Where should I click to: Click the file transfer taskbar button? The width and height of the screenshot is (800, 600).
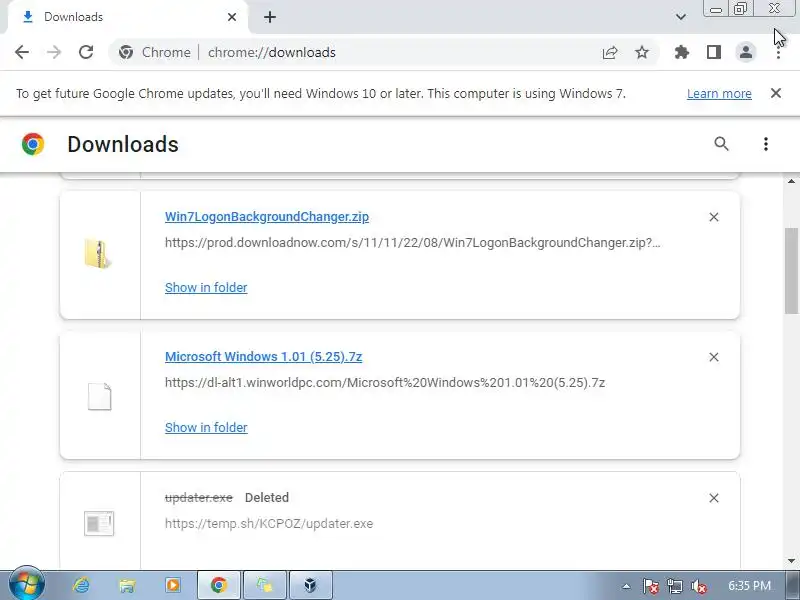point(265,585)
